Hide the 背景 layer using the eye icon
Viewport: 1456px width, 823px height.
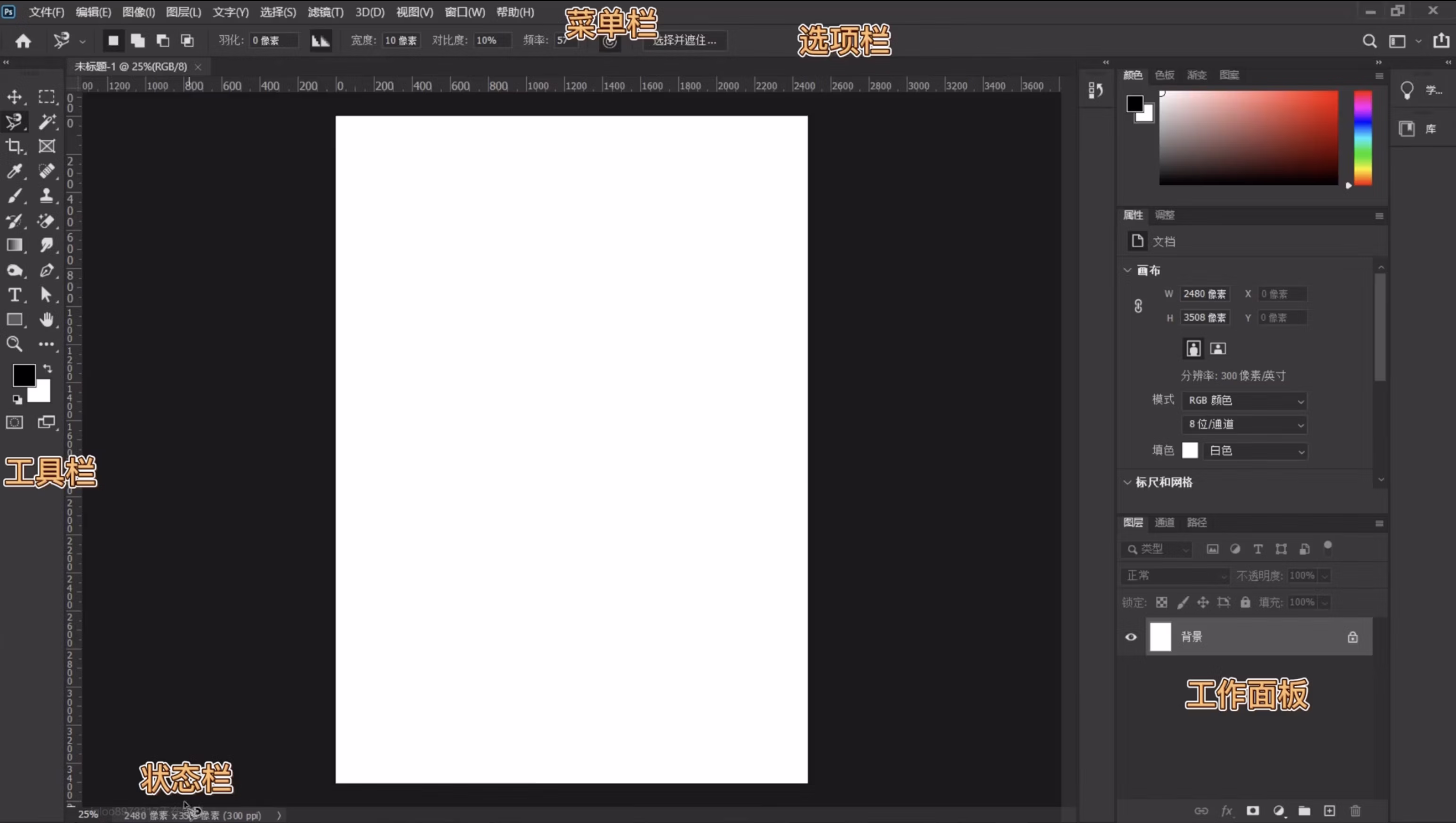(1131, 637)
